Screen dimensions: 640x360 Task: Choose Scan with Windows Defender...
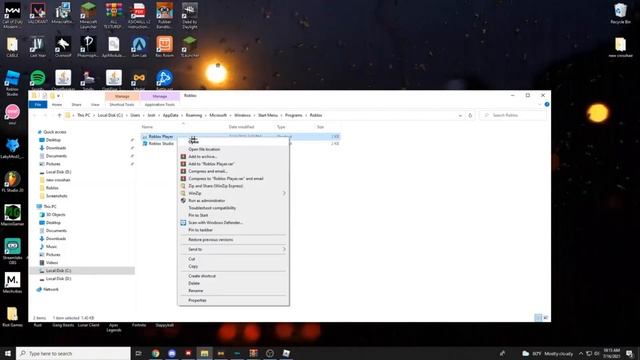[216, 223]
